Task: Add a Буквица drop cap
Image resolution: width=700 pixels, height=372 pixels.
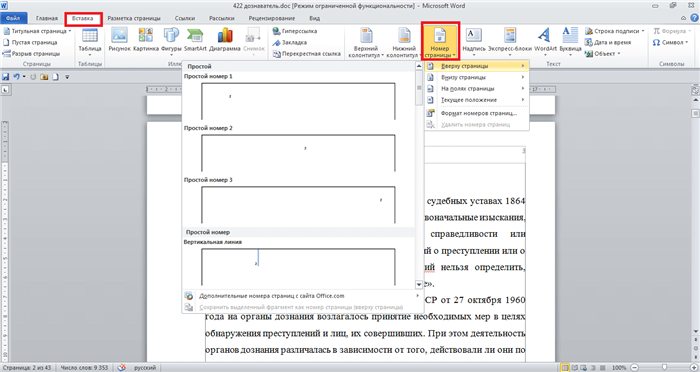Action: (x=570, y=42)
